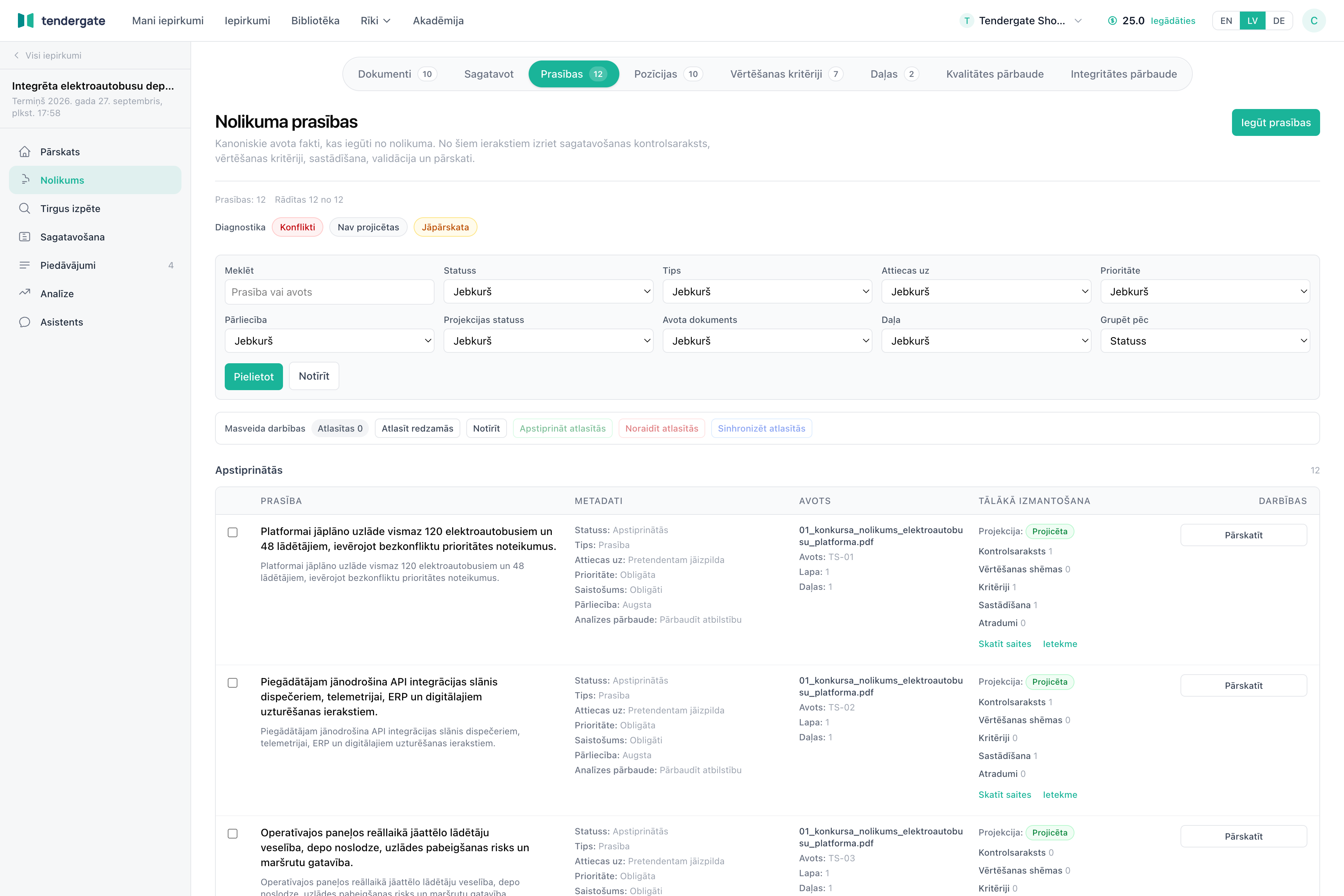Open the Avota dokuments dropdown
The height and width of the screenshot is (896, 1344).
click(x=767, y=340)
